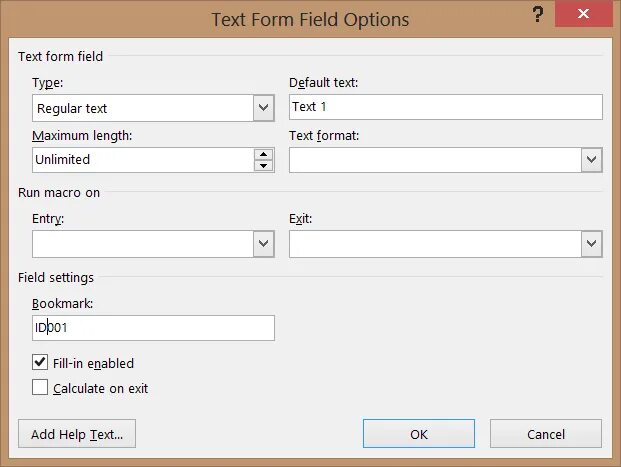Open the Type dropdown arrow
The height and width of the screenshot is (467, 621).
pos(264,107)
